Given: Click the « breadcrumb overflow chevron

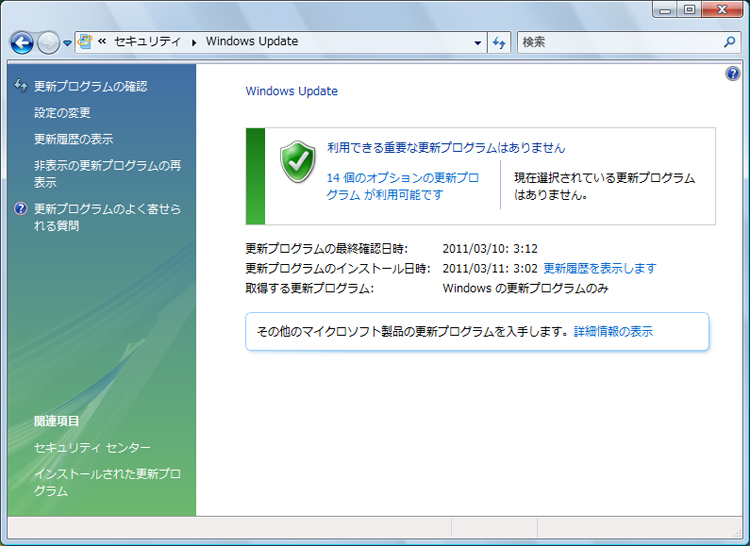Looking at the screenshot, I should [x=102, y=42].
